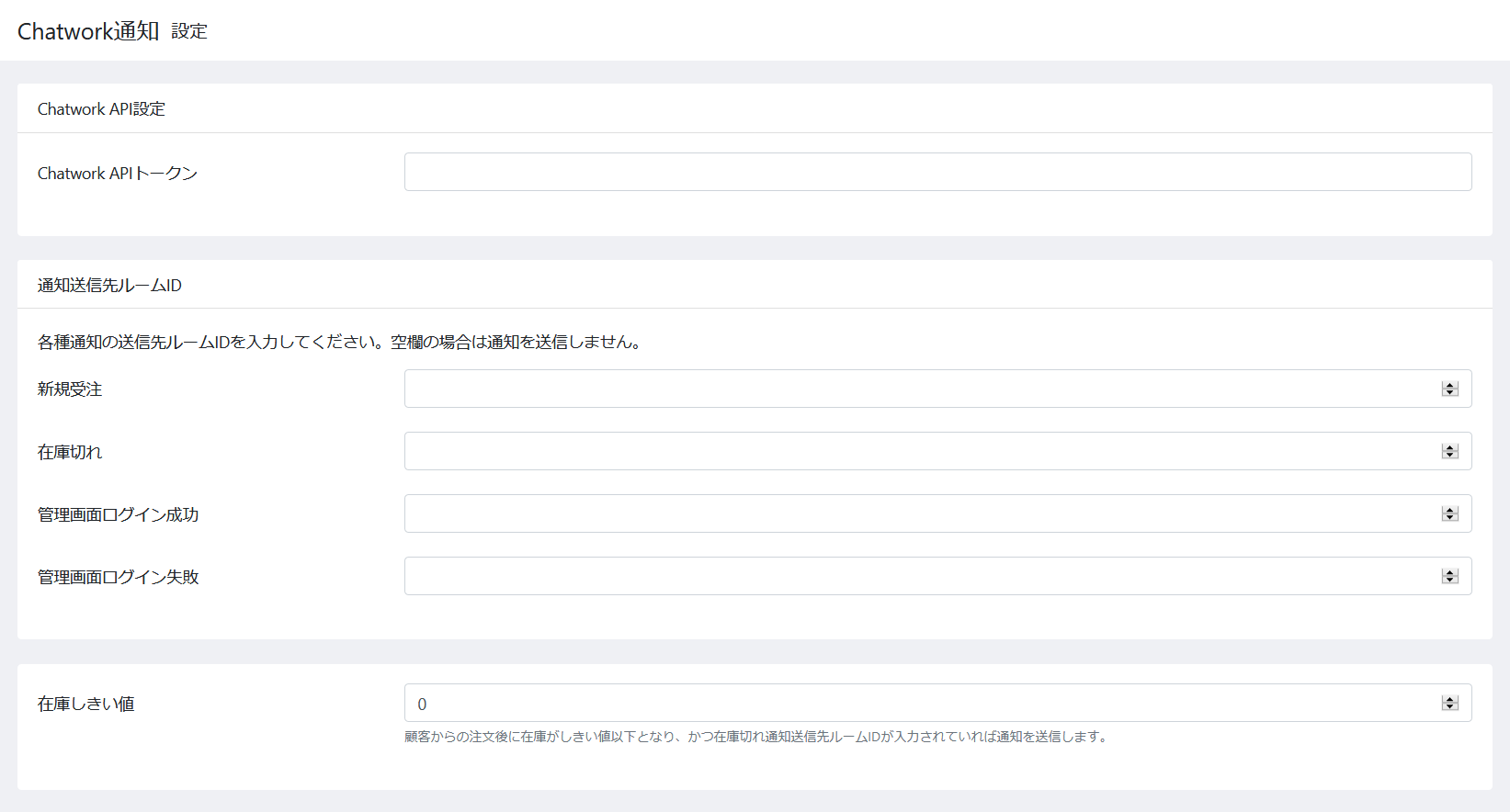1510x812 pixels.
Task: Step down the 管理画面ログイン成功 value
Action: pyautogui.click(x=1450, y=518)
